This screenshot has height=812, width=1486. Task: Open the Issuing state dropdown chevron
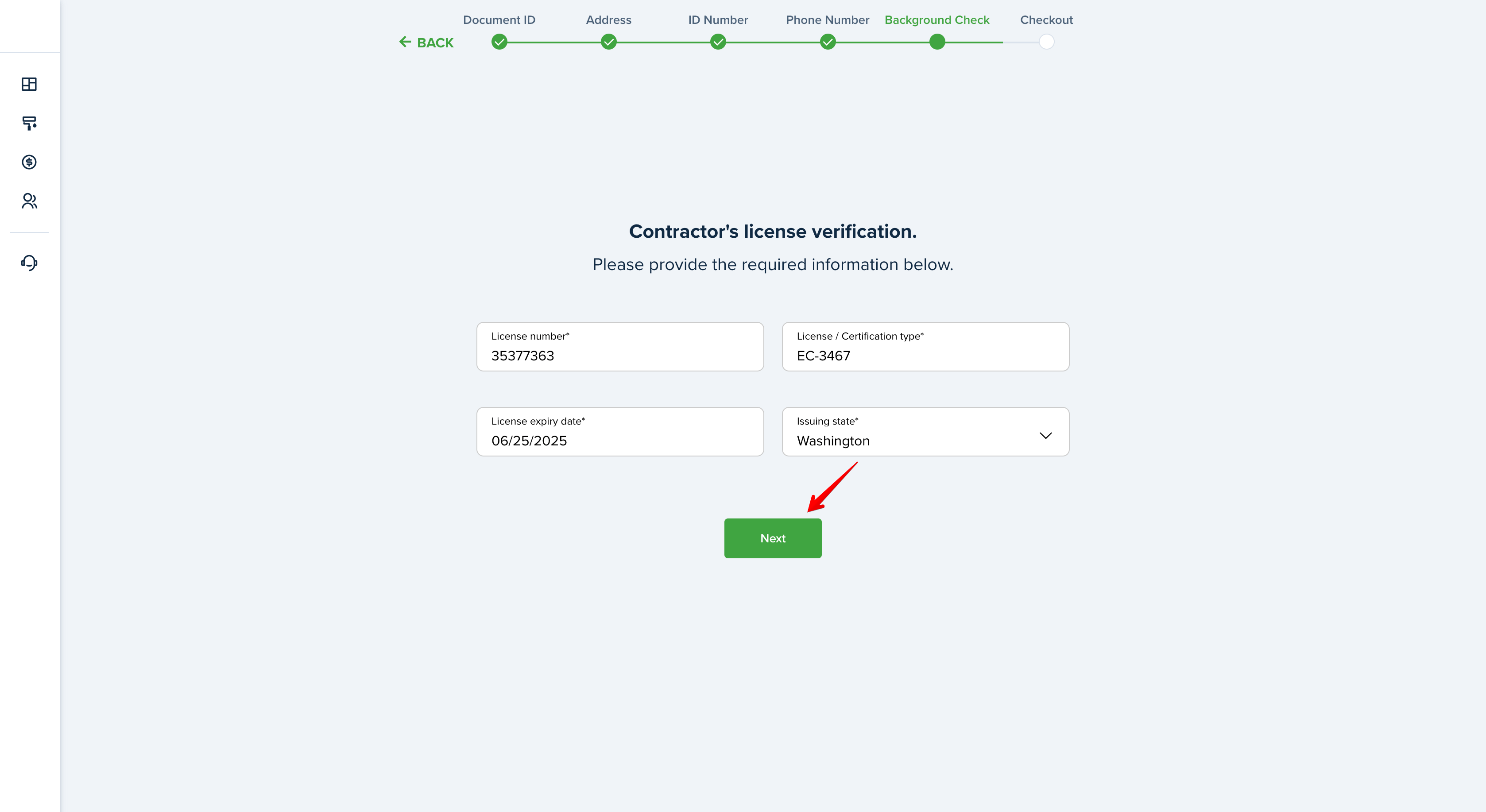(x=1046, y=435)
